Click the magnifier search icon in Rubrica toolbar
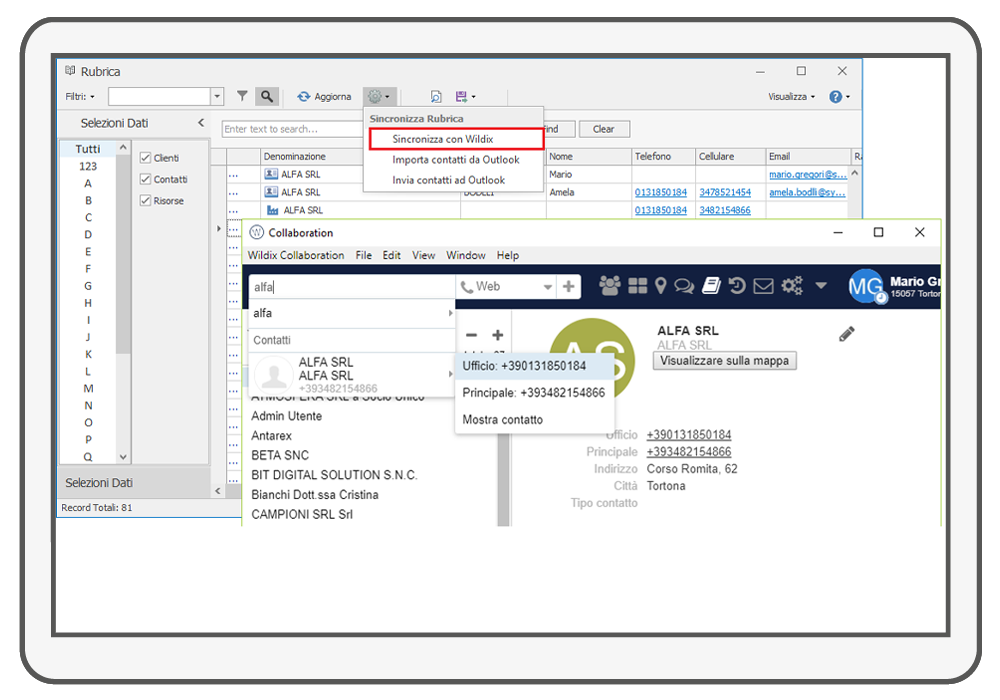1000x700 pixels. (267, 97)
